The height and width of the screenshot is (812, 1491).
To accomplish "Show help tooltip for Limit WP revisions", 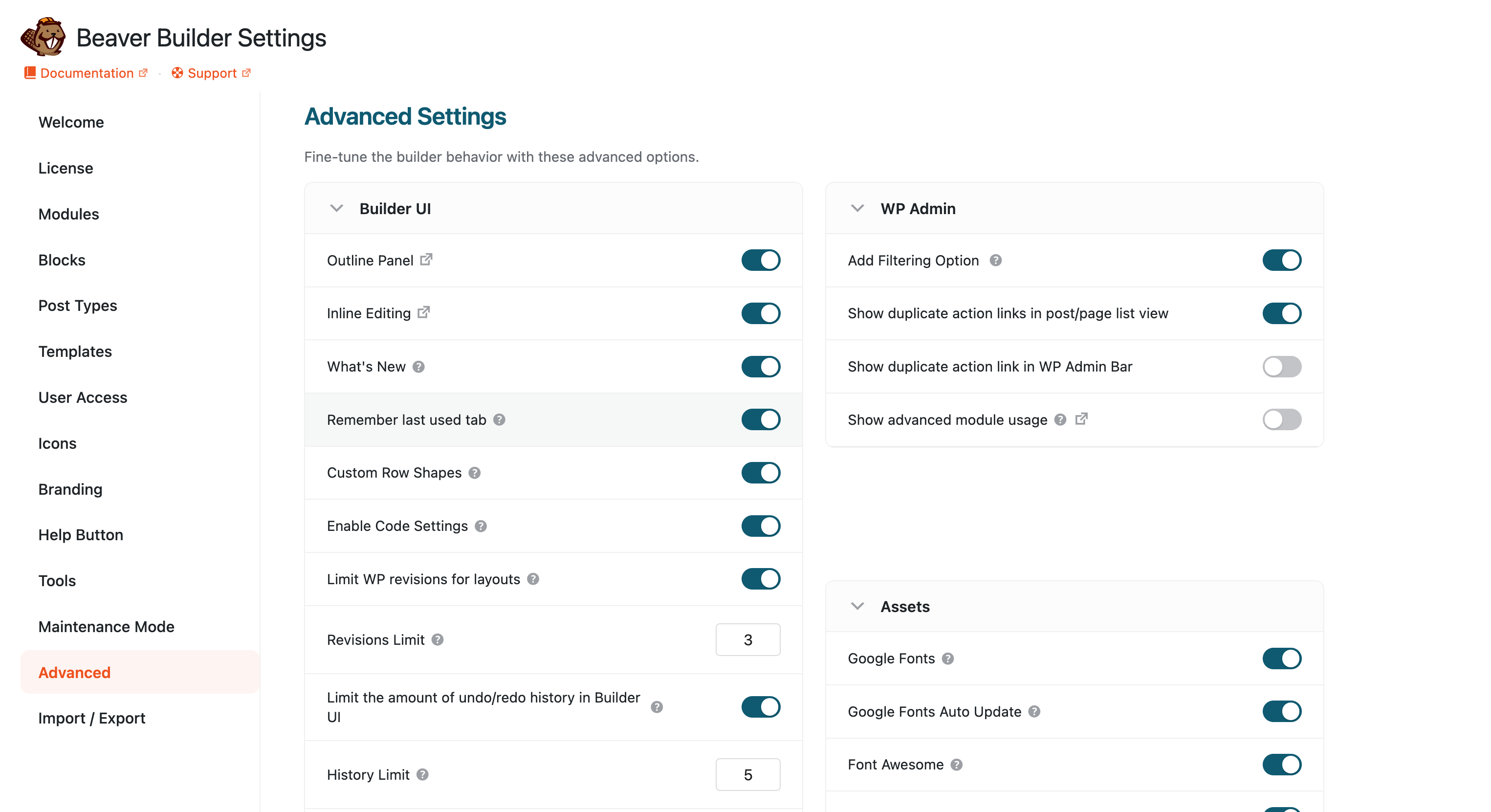I will click(533, 579).
